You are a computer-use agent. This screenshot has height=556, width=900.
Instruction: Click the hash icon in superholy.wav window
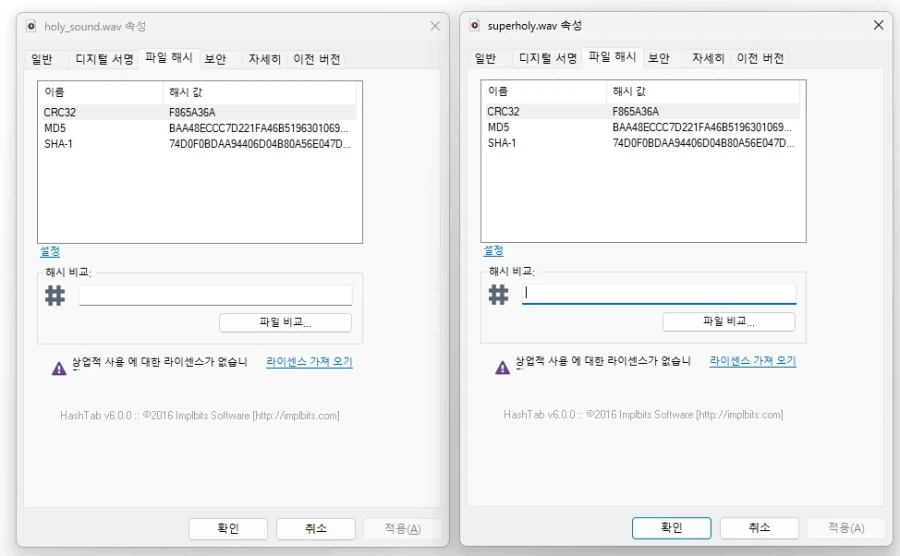(x=498, y=294)
